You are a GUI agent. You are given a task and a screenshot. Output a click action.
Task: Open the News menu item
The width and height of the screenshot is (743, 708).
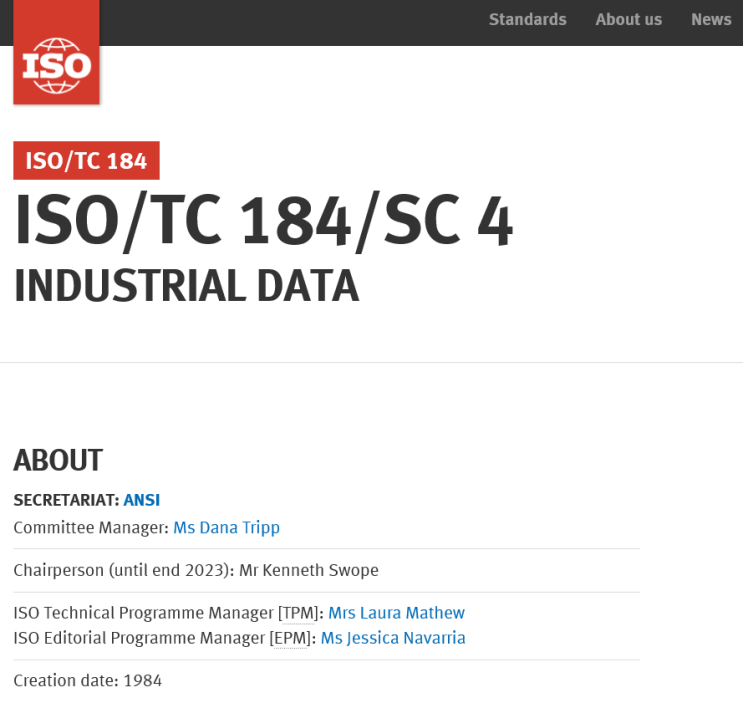[711, 20]
